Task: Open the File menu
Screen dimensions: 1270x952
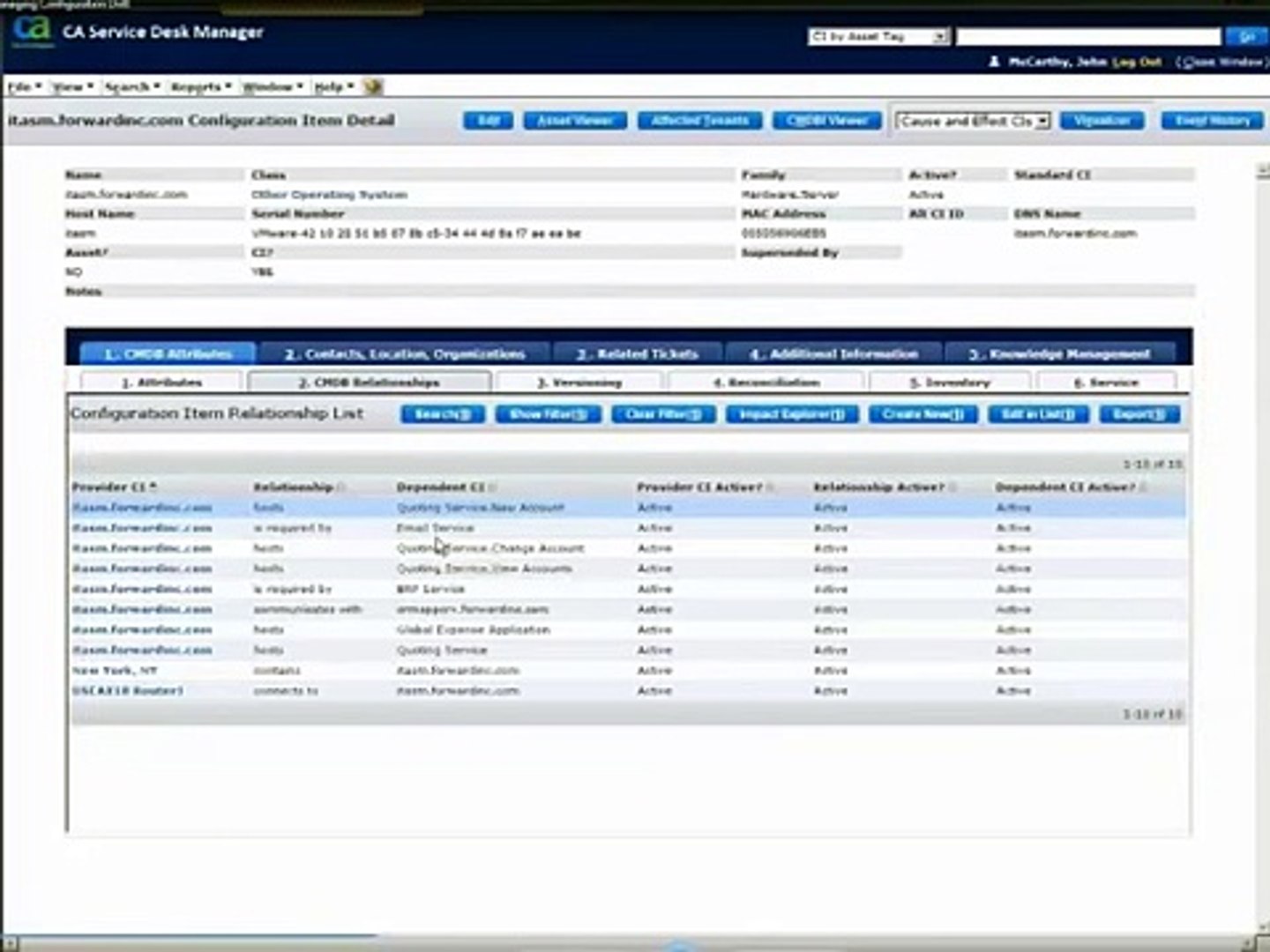Action: (24, 86)
